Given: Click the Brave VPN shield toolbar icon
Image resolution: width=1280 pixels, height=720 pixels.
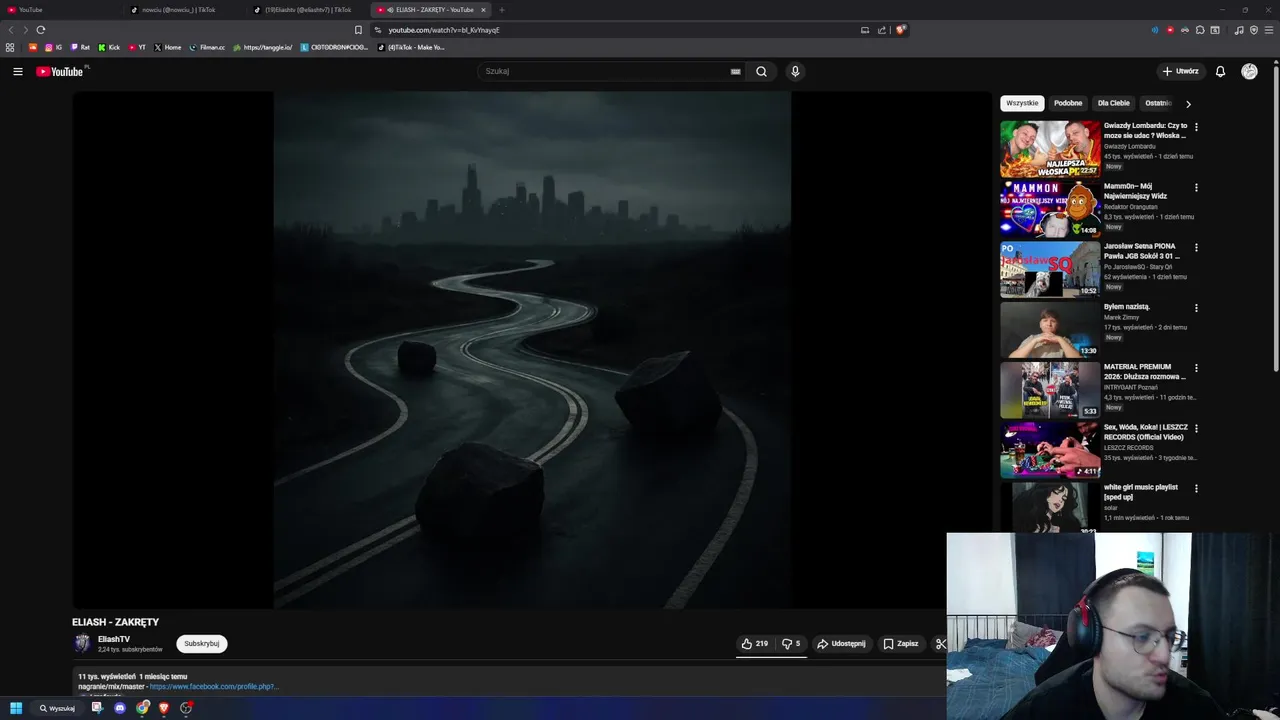Looking at the screenshot, I should click(x=1254, y=30).
